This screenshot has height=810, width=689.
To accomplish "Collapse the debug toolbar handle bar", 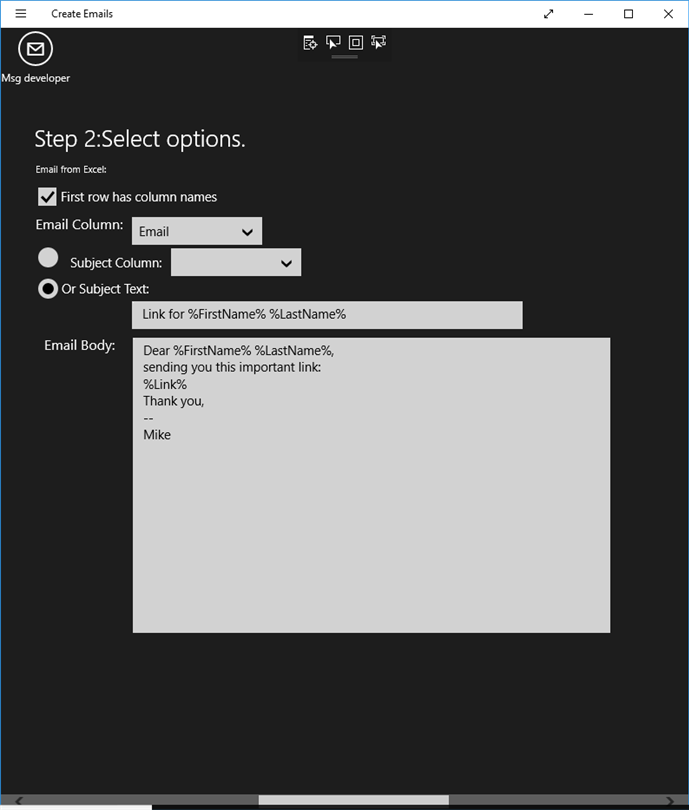I will coord(344,57).
